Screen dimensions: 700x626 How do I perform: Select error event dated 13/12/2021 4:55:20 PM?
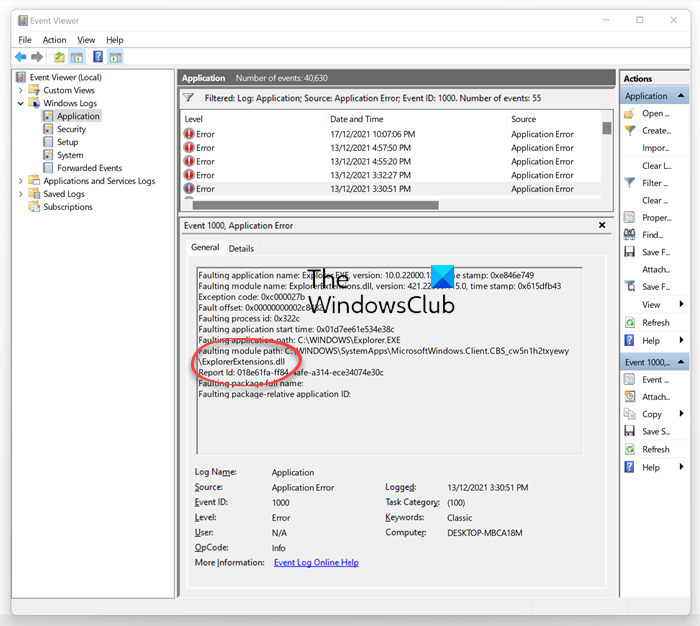pyautogui.click(x=392, y=161)
